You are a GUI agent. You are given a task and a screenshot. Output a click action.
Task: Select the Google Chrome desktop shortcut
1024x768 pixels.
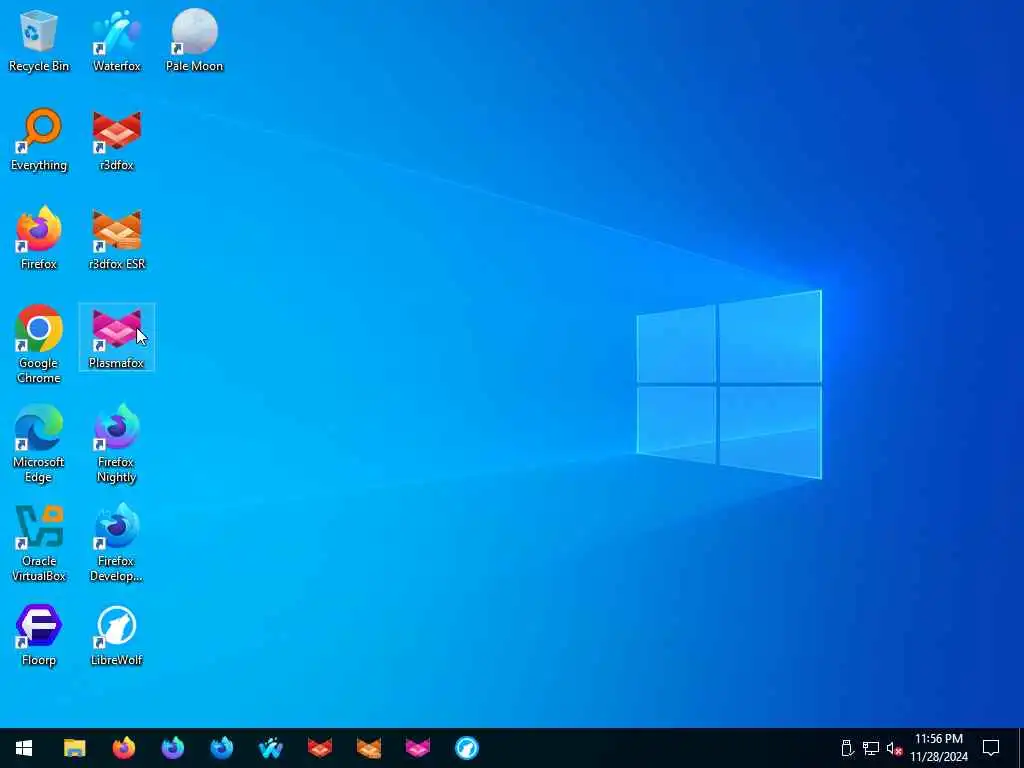click(x=39, y=344)
